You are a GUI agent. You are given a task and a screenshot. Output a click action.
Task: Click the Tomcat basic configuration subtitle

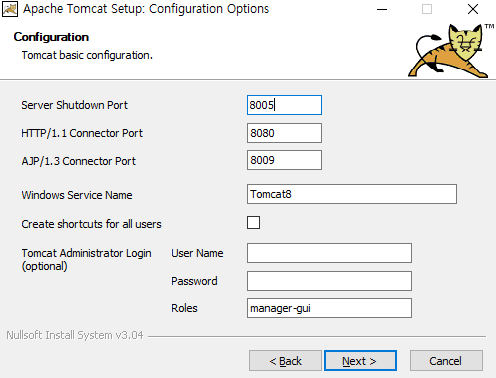(x=87, y=55)
